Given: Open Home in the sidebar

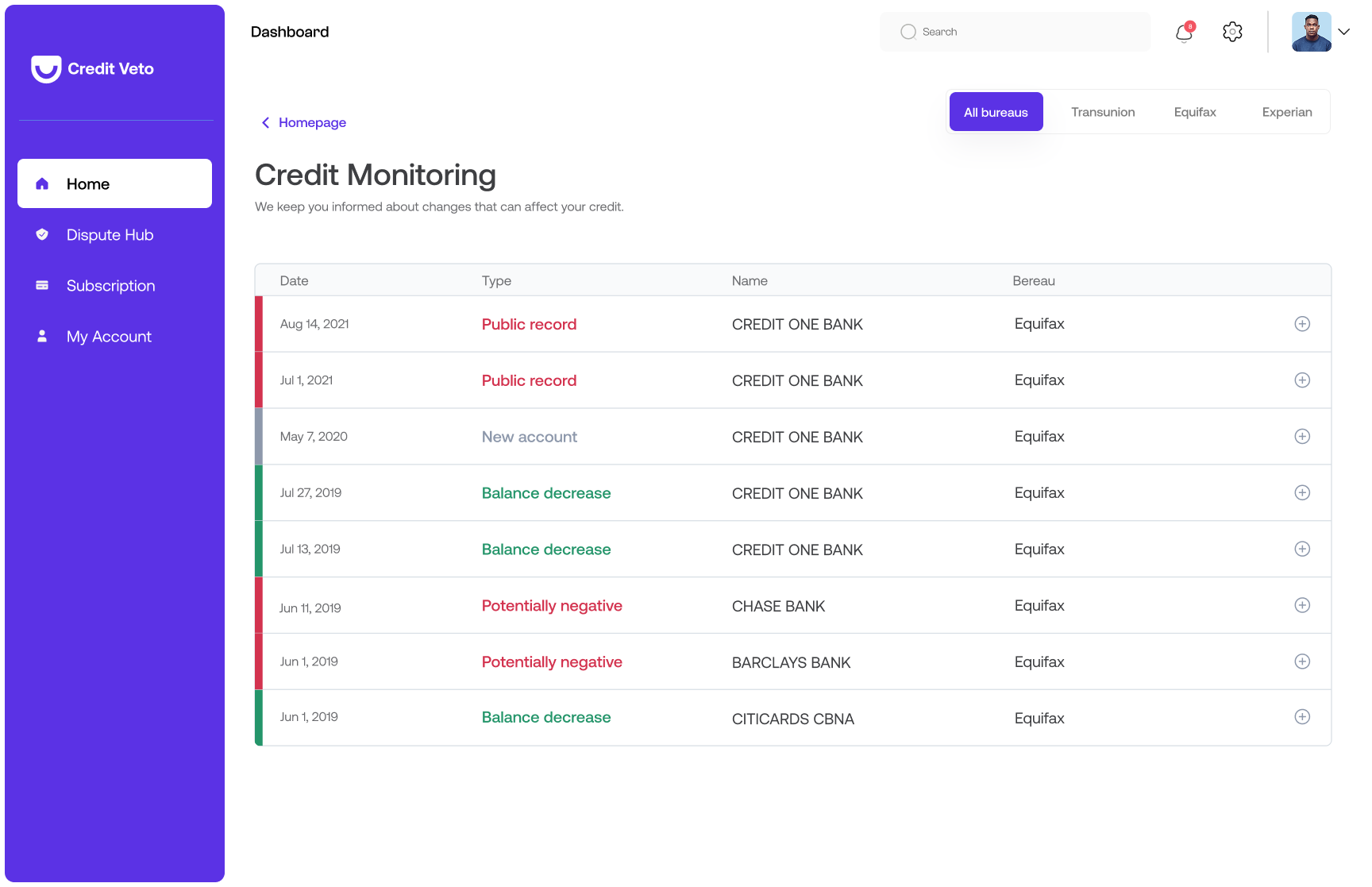Looking at the screenshot, I should pyautogui.click(x=114, y=183).
